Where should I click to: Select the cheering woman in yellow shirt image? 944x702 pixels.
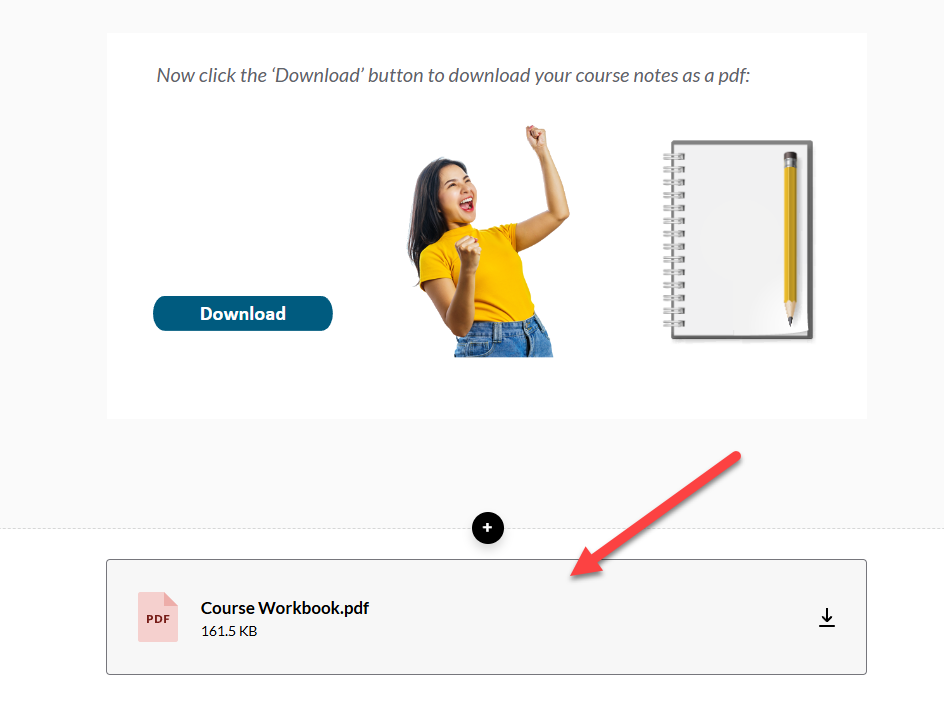(489, 241)
